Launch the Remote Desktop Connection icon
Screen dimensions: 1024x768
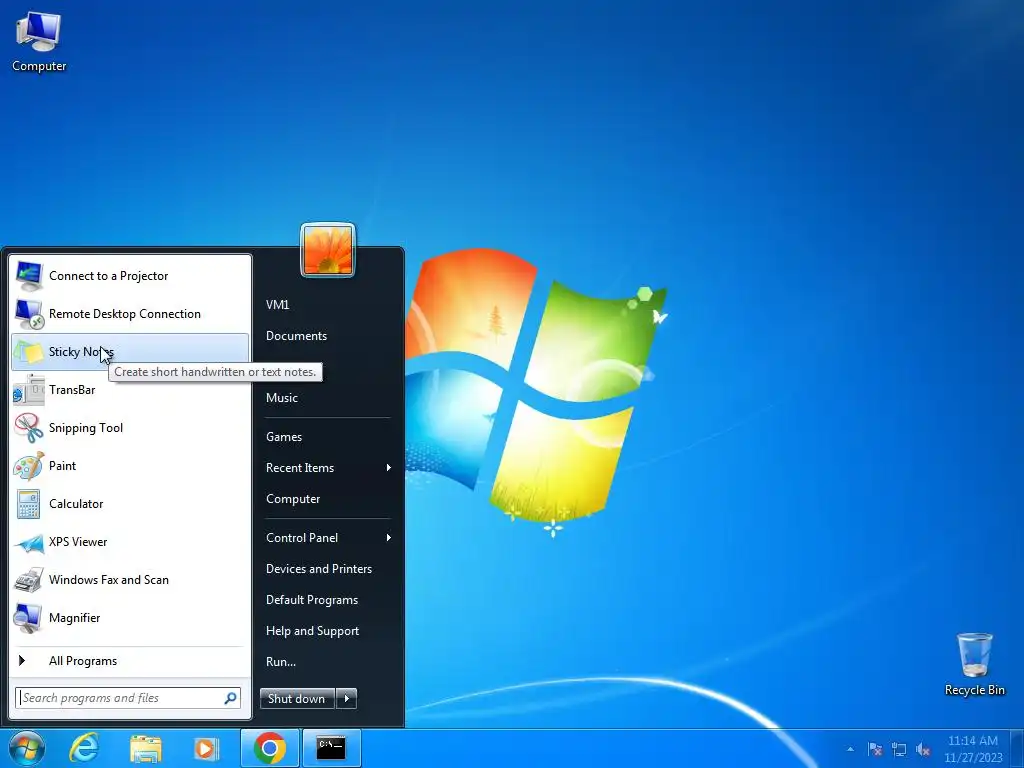click(x=29, y=314)
